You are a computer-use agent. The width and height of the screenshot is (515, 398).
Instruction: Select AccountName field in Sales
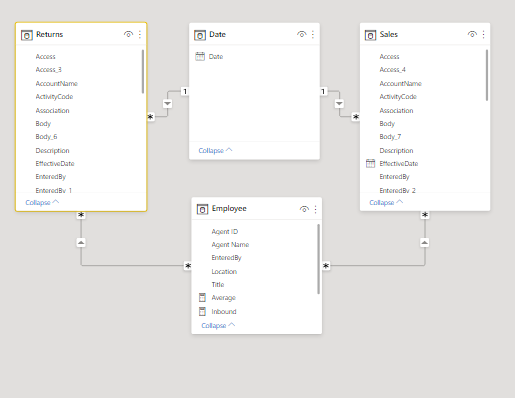tap(401, 83)
